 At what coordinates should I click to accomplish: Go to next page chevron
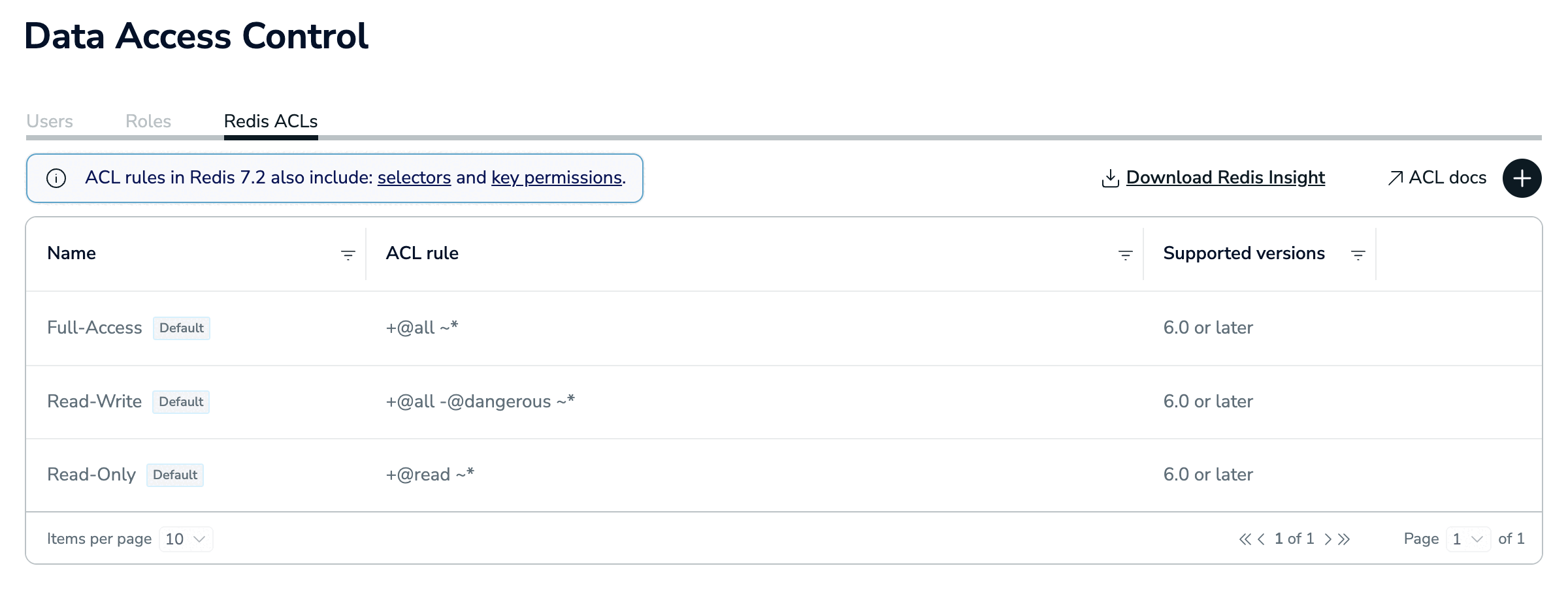(1328, 539)
